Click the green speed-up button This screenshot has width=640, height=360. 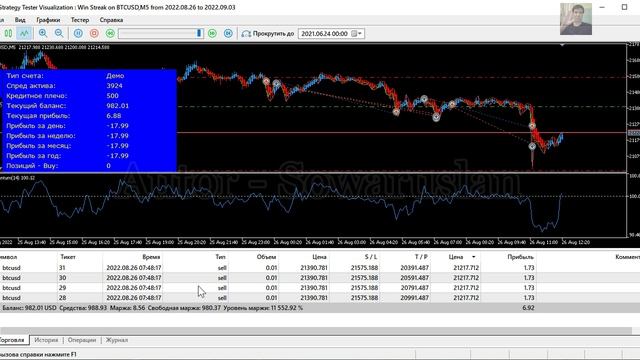click(x=212, y=33)
